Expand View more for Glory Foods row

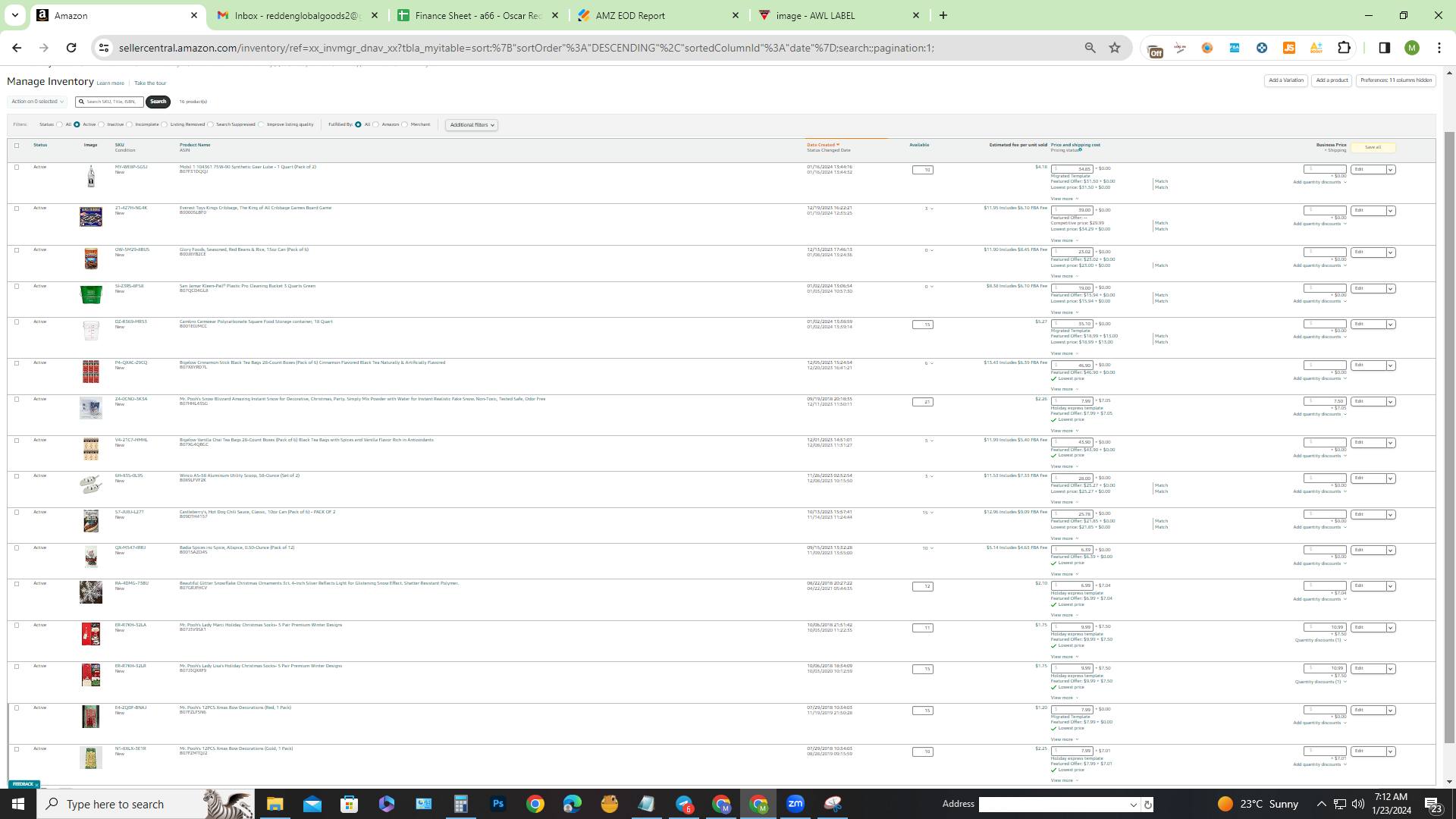[1064, 276]
